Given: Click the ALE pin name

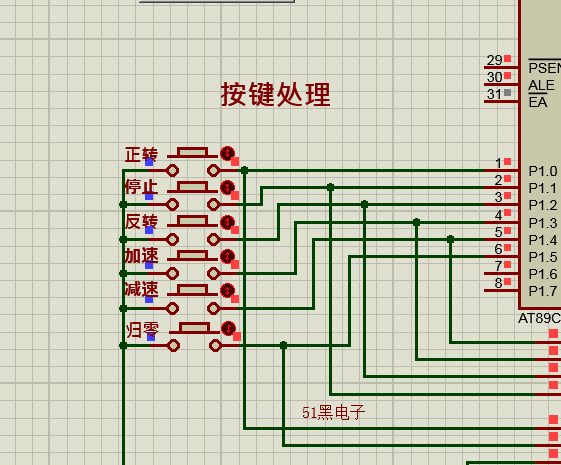Looking at the screenshot, I should tap(541, 85).
